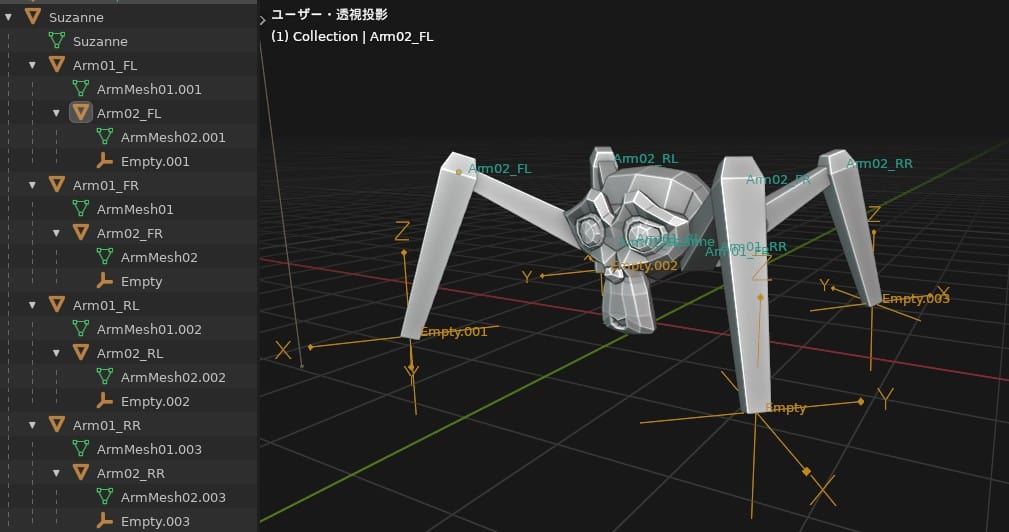This screenshot has height=532, width=1009.
Task: Click the Arm01_FL object icon
Action: pos(57,64)
